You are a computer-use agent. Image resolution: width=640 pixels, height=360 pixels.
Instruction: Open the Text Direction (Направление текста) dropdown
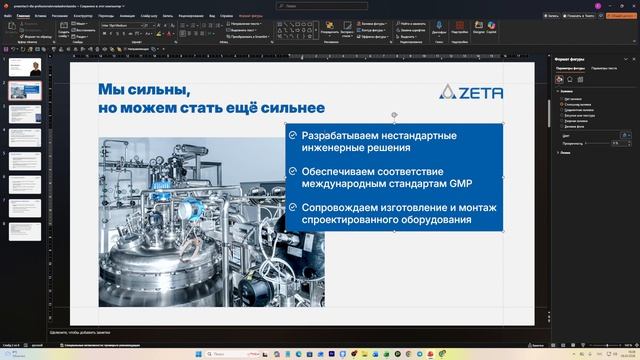point(244,24)
